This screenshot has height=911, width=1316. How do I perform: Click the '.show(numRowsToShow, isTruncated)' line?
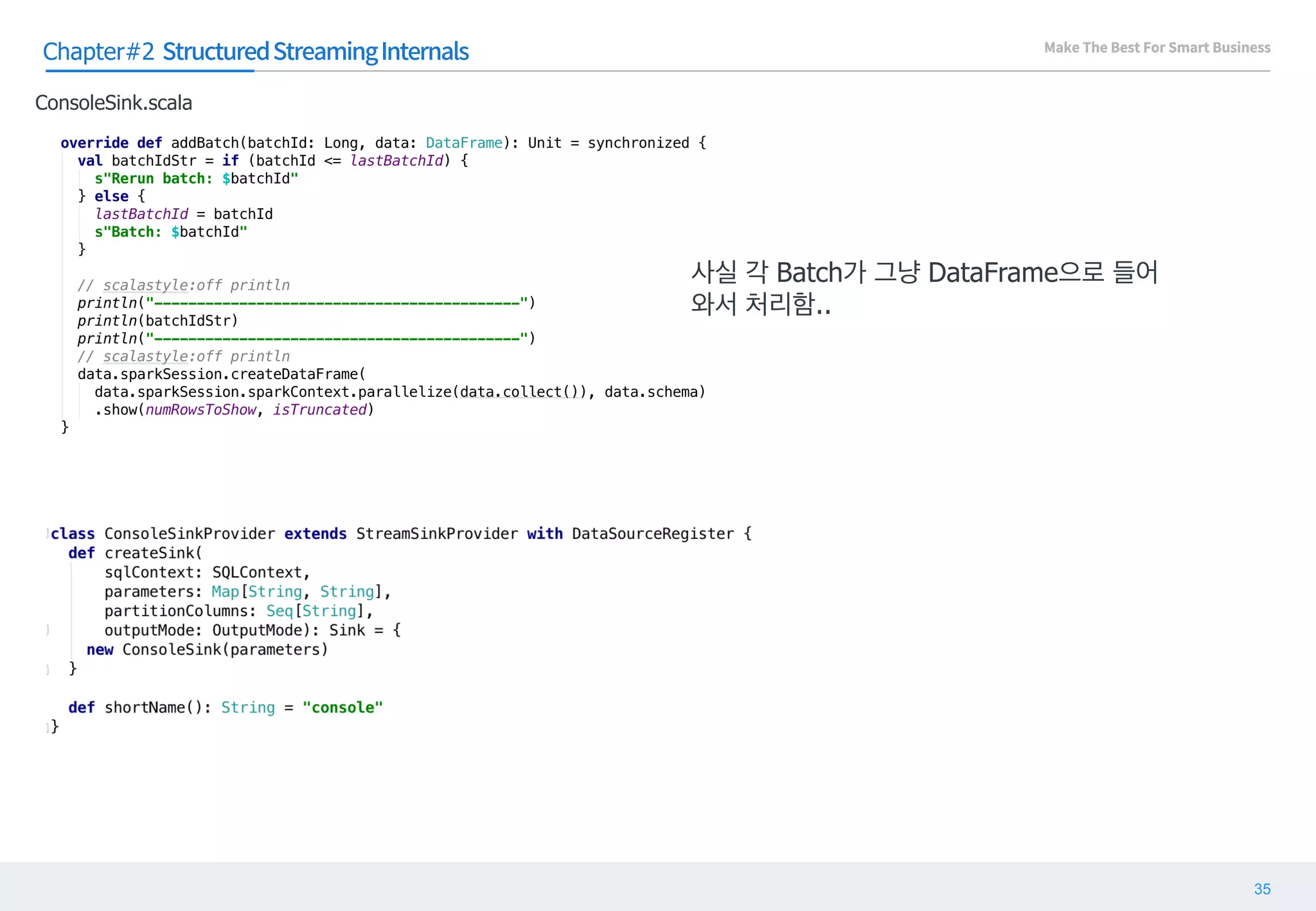235,410
